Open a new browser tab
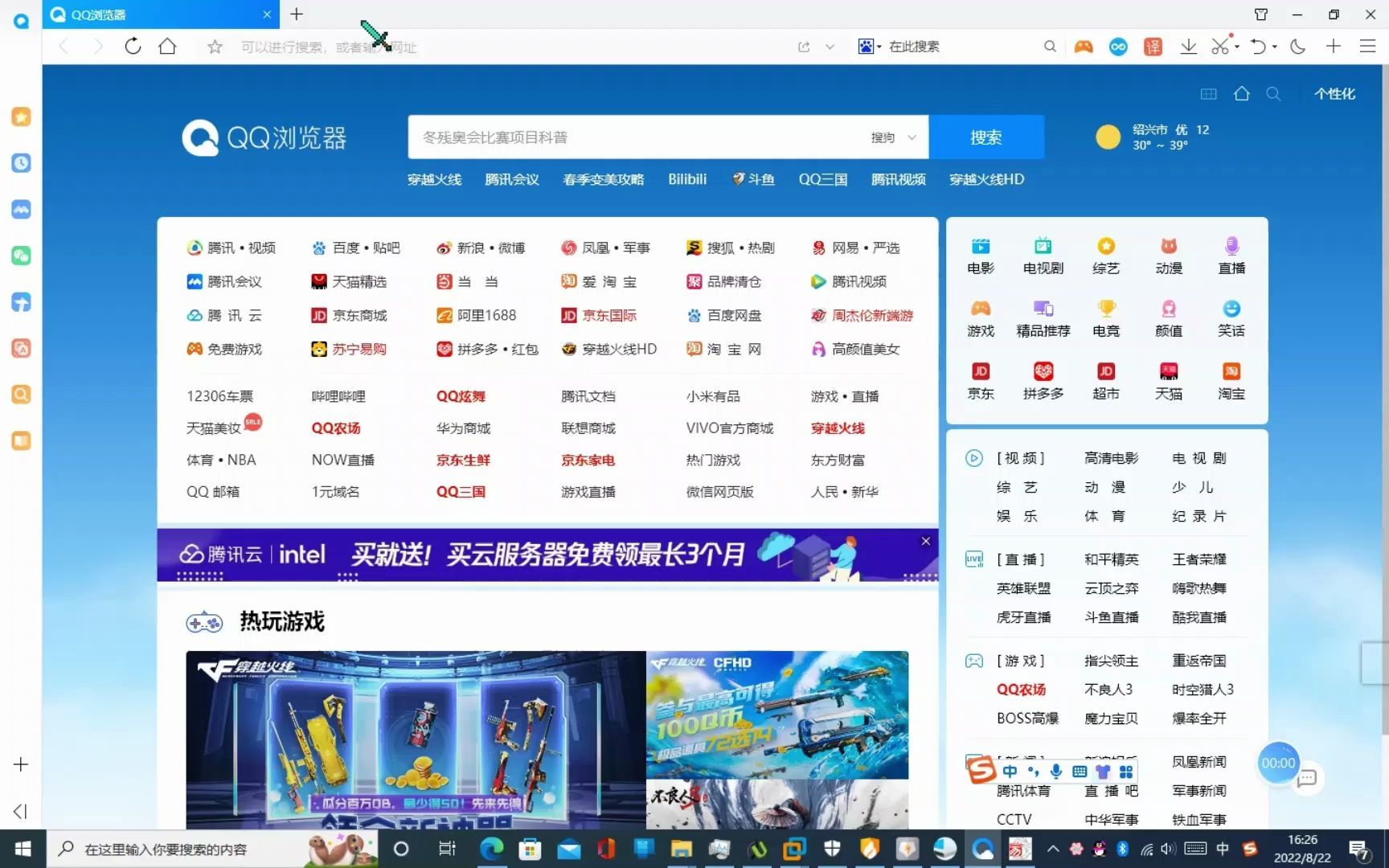This screenshot has height=868, width=1389. (x=297, y=14)
